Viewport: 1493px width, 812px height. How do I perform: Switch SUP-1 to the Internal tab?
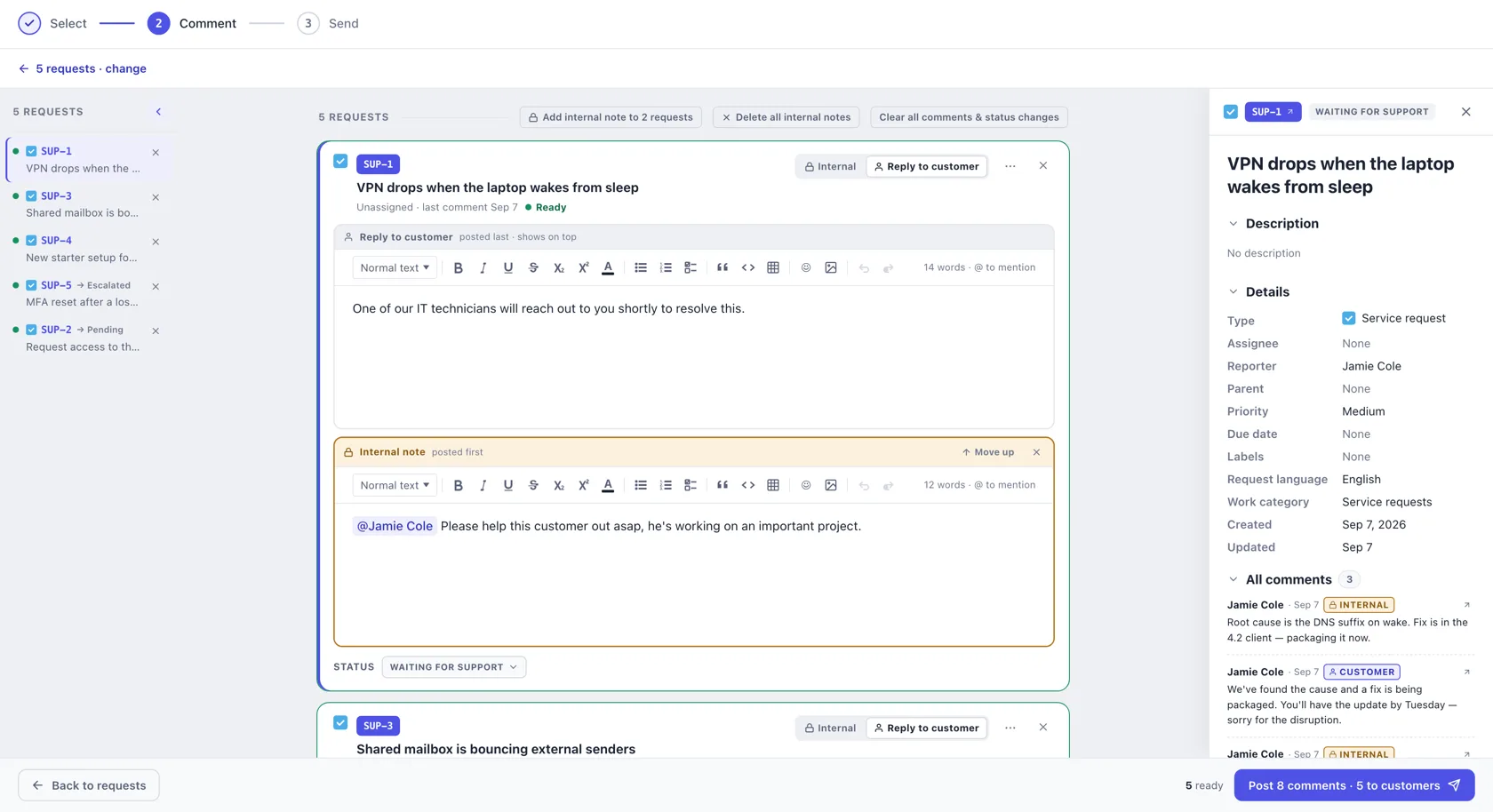[x=831, y=166]
